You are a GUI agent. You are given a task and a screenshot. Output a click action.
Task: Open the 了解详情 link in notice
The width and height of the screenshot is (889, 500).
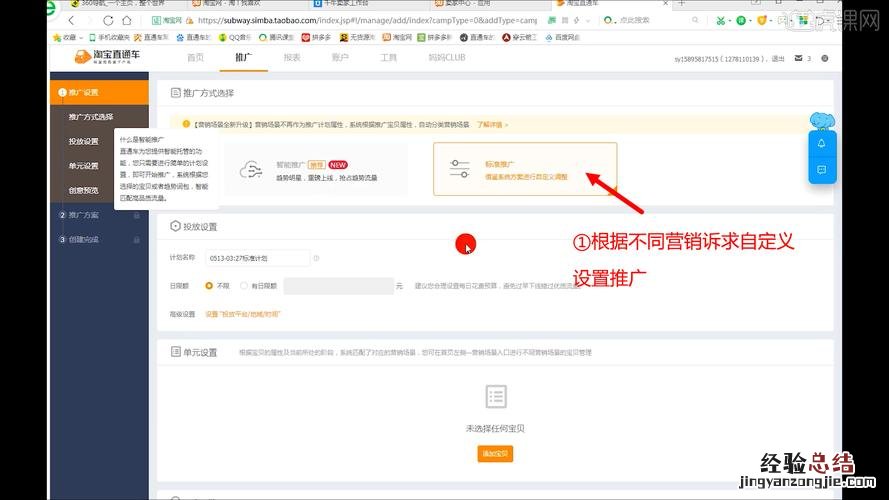pos(492,125)
